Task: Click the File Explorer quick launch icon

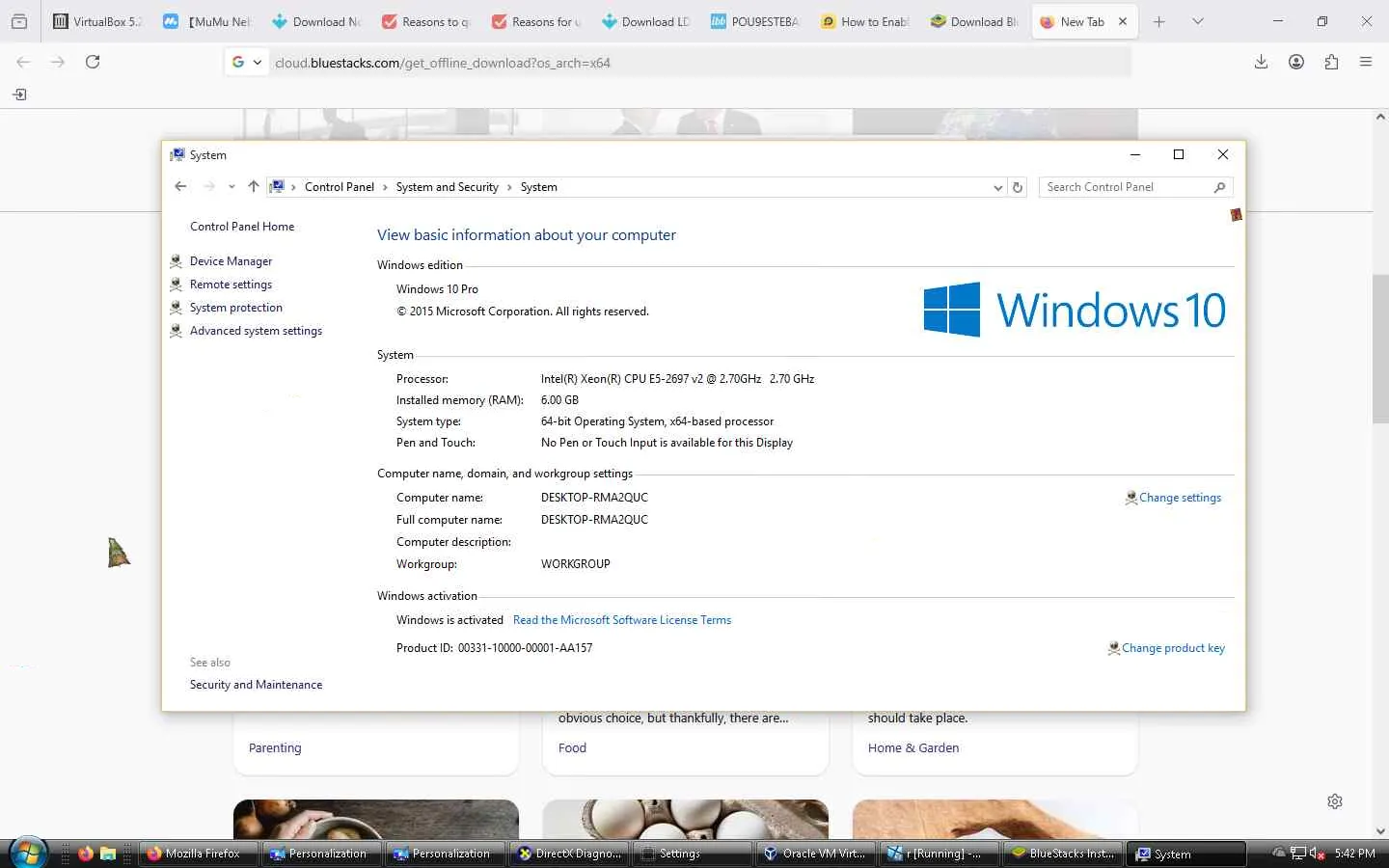Action: coord(108,854)
